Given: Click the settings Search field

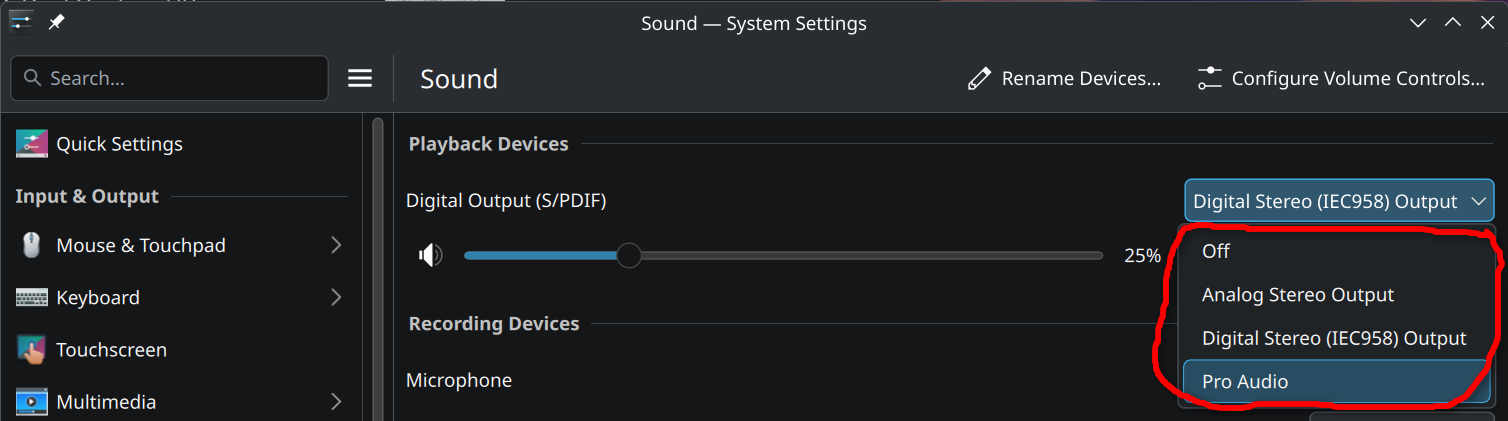Looking at the screenshot, I should (x=180, y=78).
